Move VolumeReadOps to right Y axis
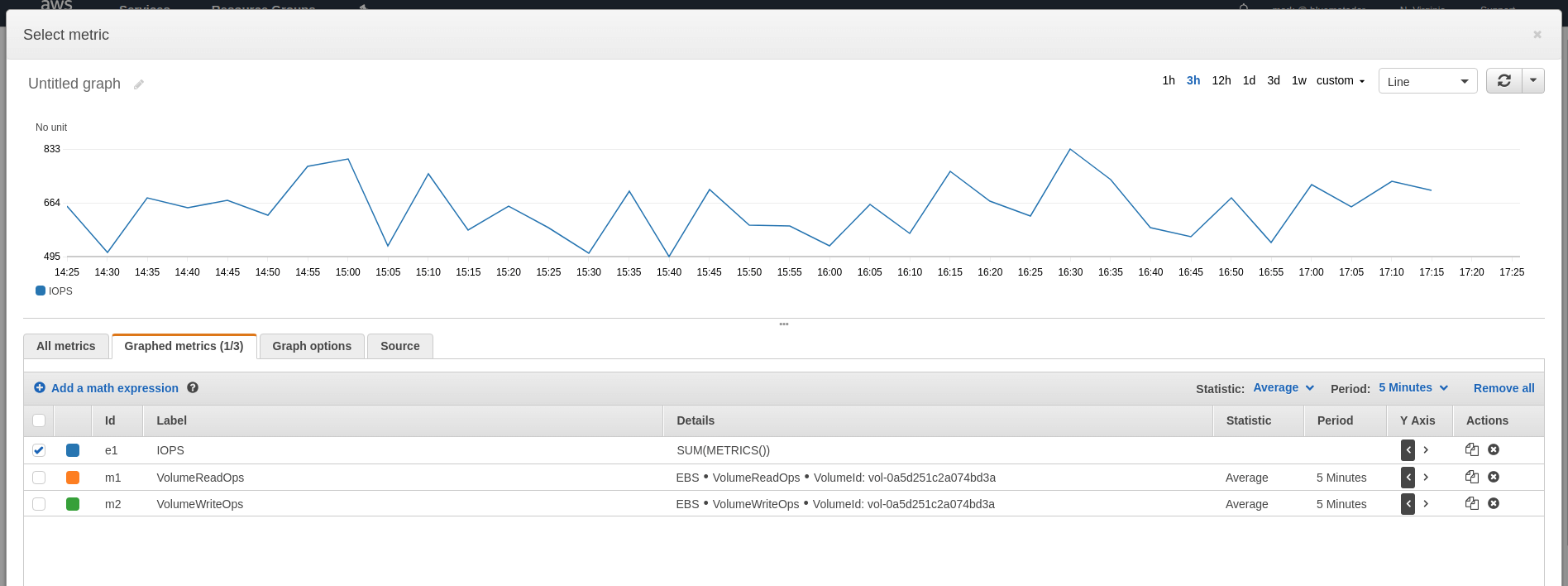The width and height of the screenshot is (1568, 586). click(x=1426, y=478)
